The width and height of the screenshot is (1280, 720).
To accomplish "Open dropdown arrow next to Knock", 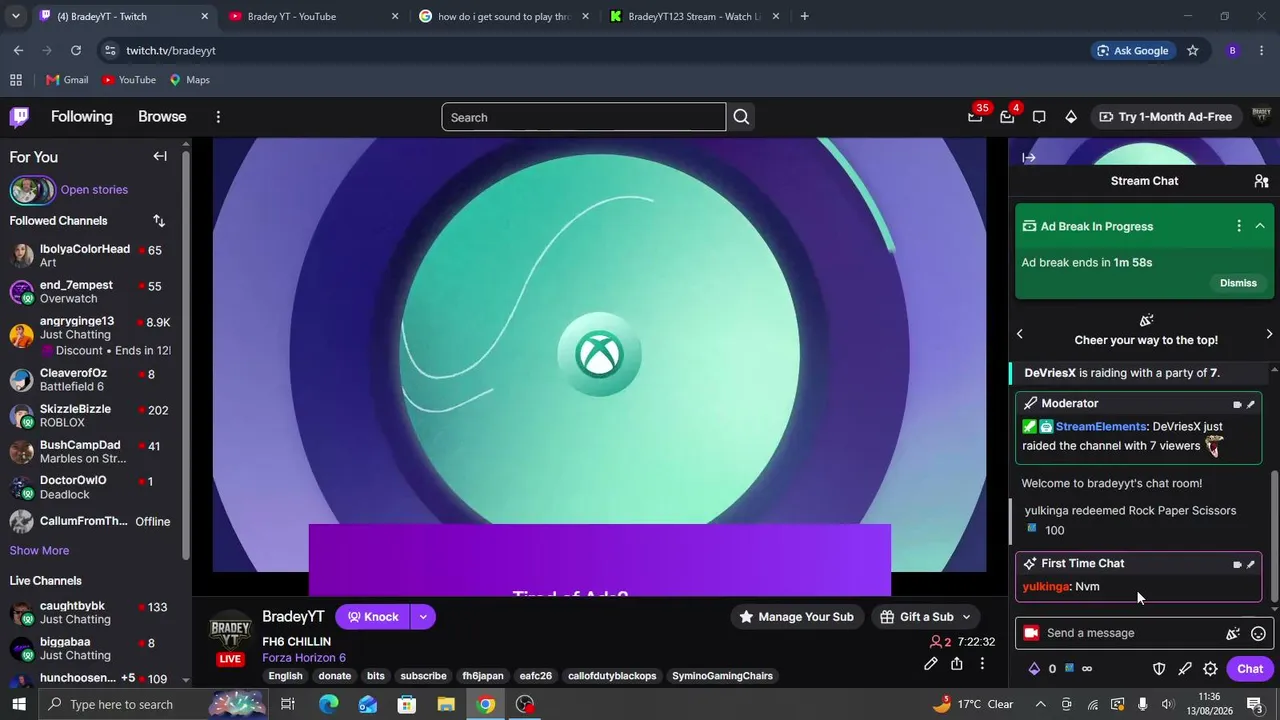I will 423,617.
